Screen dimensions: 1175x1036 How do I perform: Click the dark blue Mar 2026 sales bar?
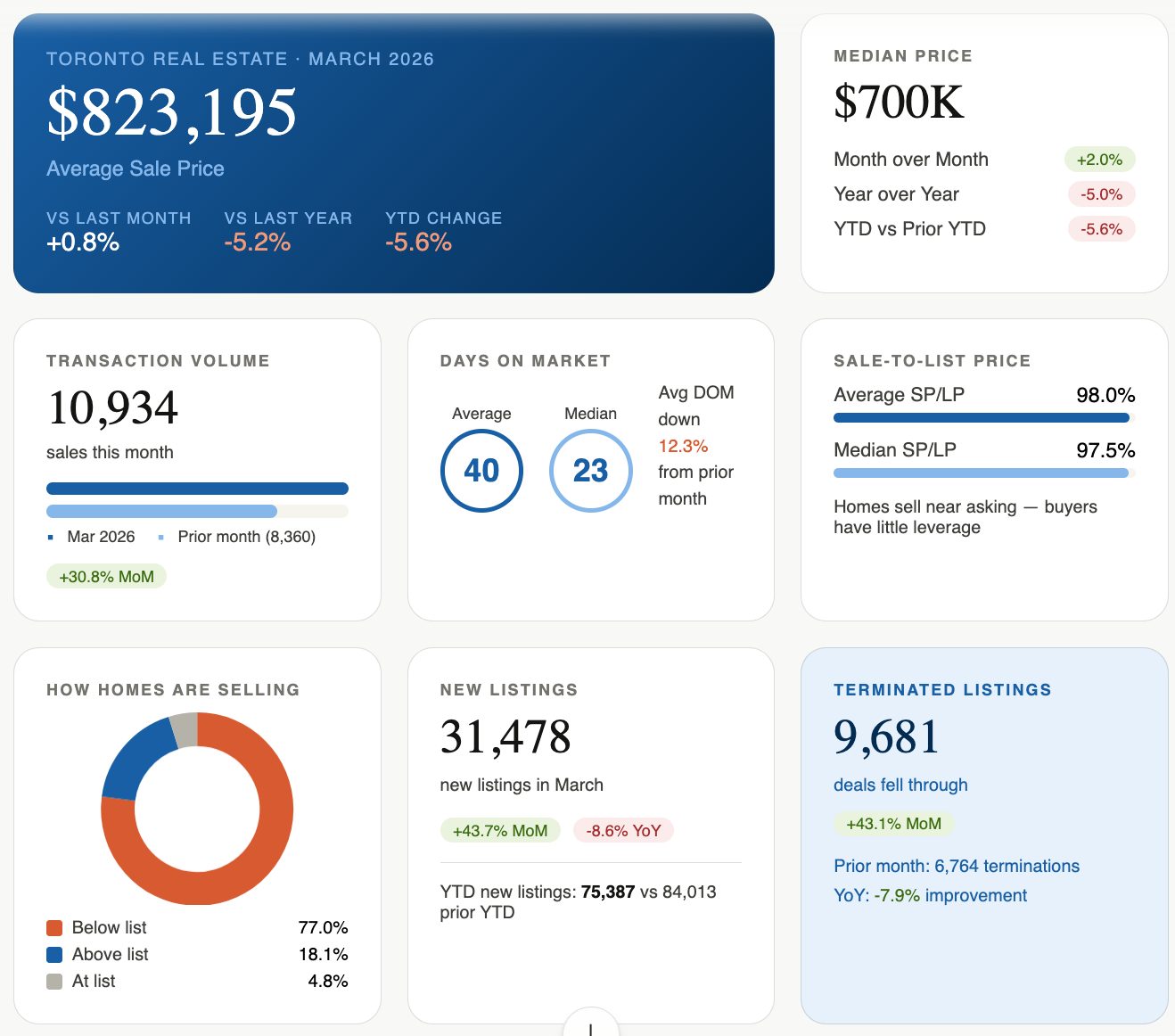pyautogui.click(x=197, y=489)
